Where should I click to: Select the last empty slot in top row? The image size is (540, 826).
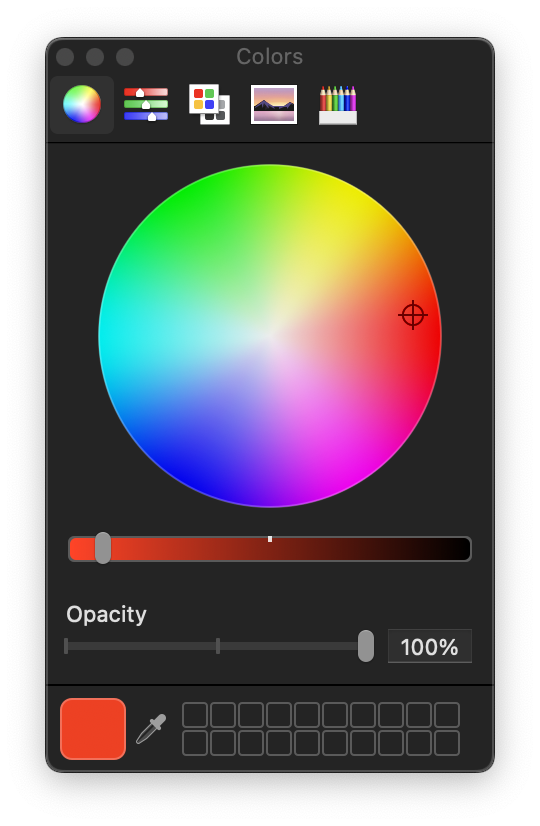coord(447,715)
